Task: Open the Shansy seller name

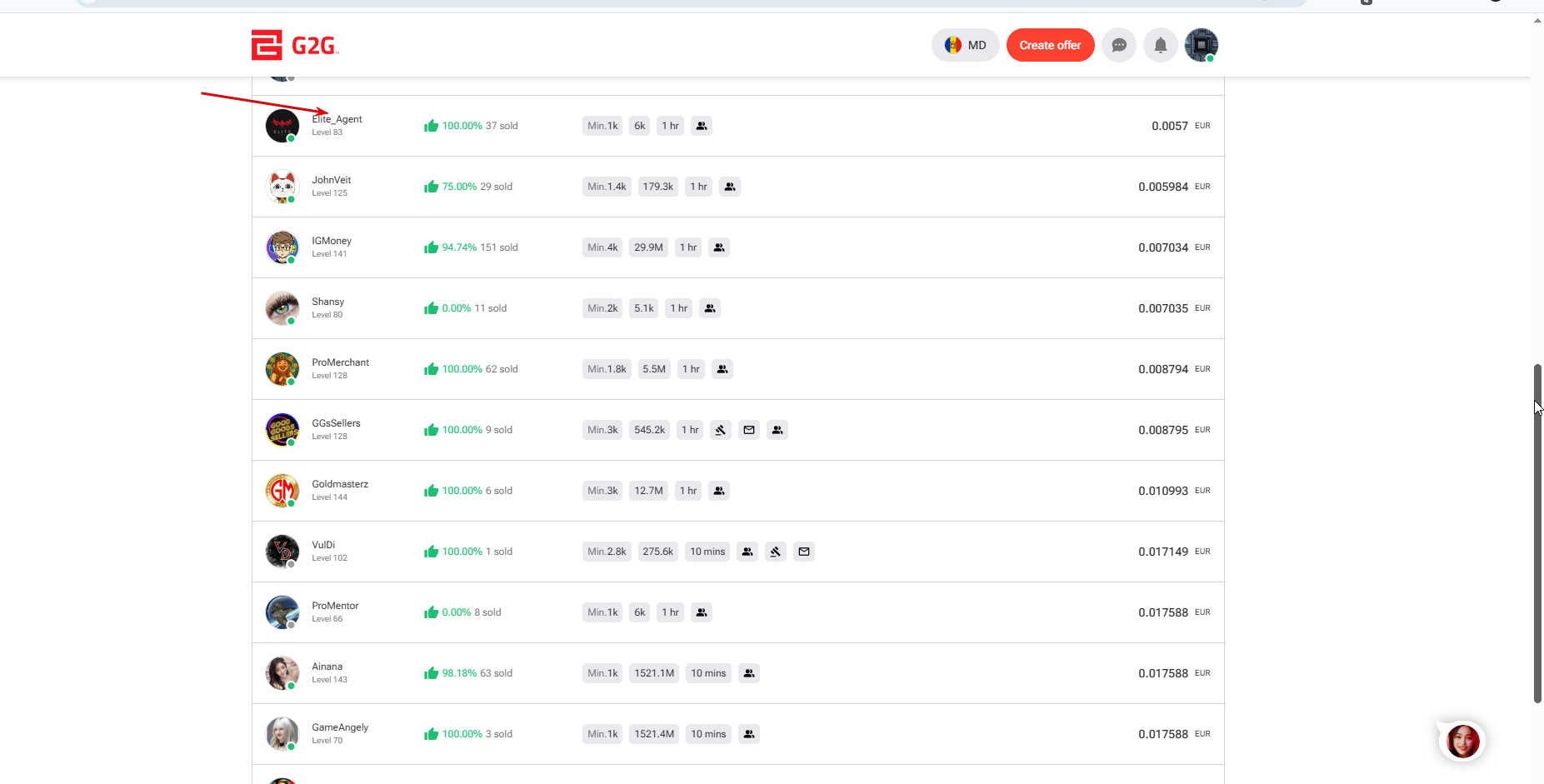Action: click(328, 302)
